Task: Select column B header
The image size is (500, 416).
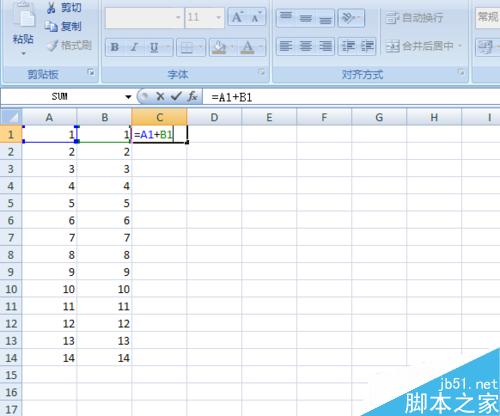Action: click(104, 117)
